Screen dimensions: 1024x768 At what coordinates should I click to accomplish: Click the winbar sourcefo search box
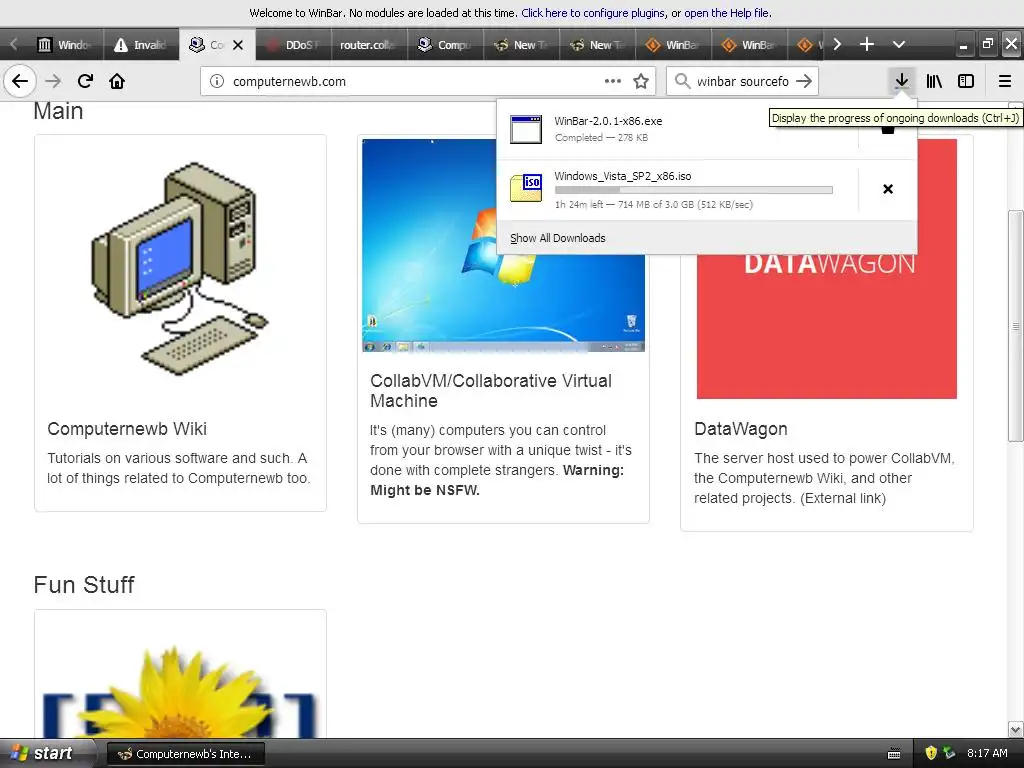[x=743, y=81]
